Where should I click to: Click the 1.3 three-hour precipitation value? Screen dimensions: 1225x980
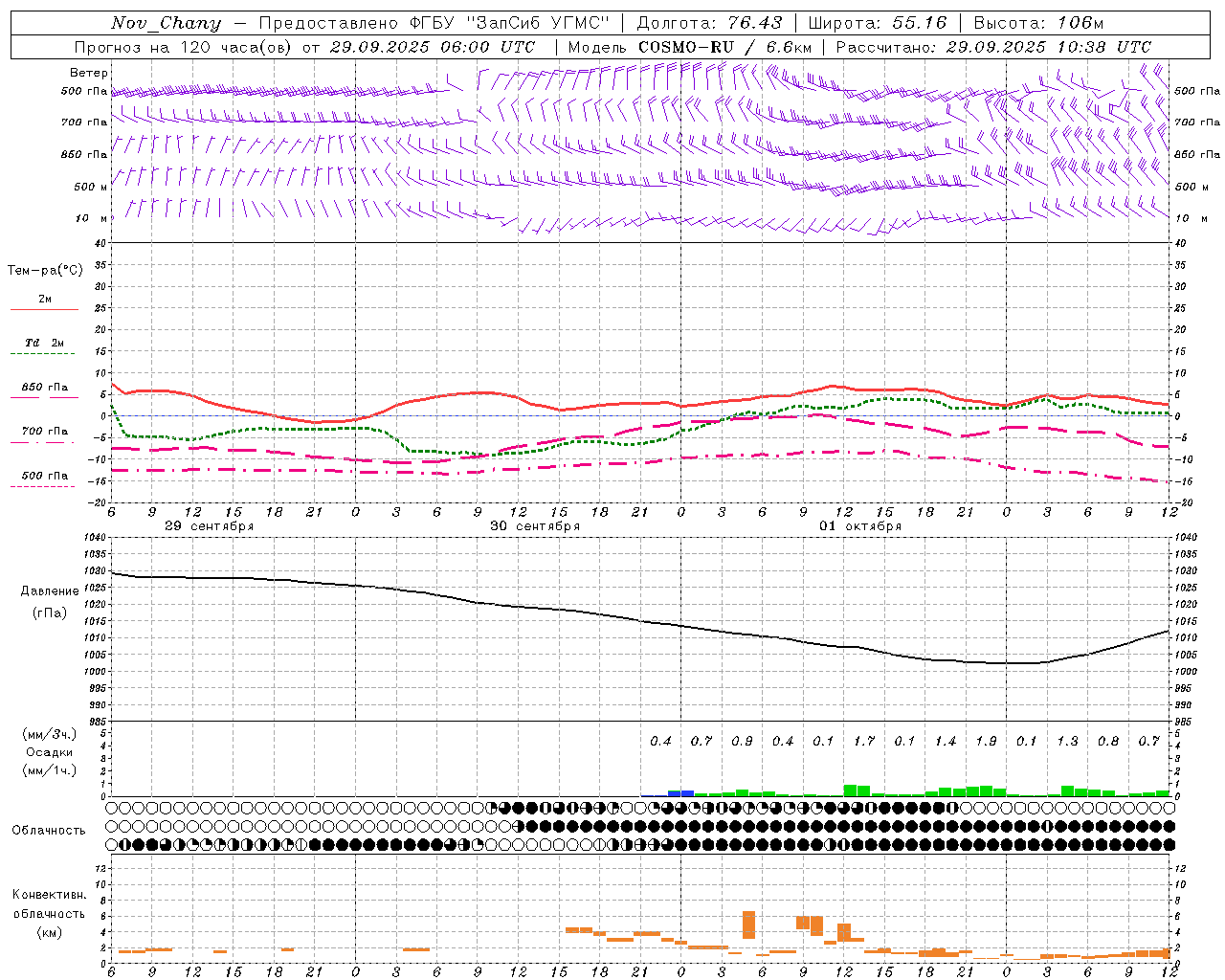click(x=1067, y=742)
